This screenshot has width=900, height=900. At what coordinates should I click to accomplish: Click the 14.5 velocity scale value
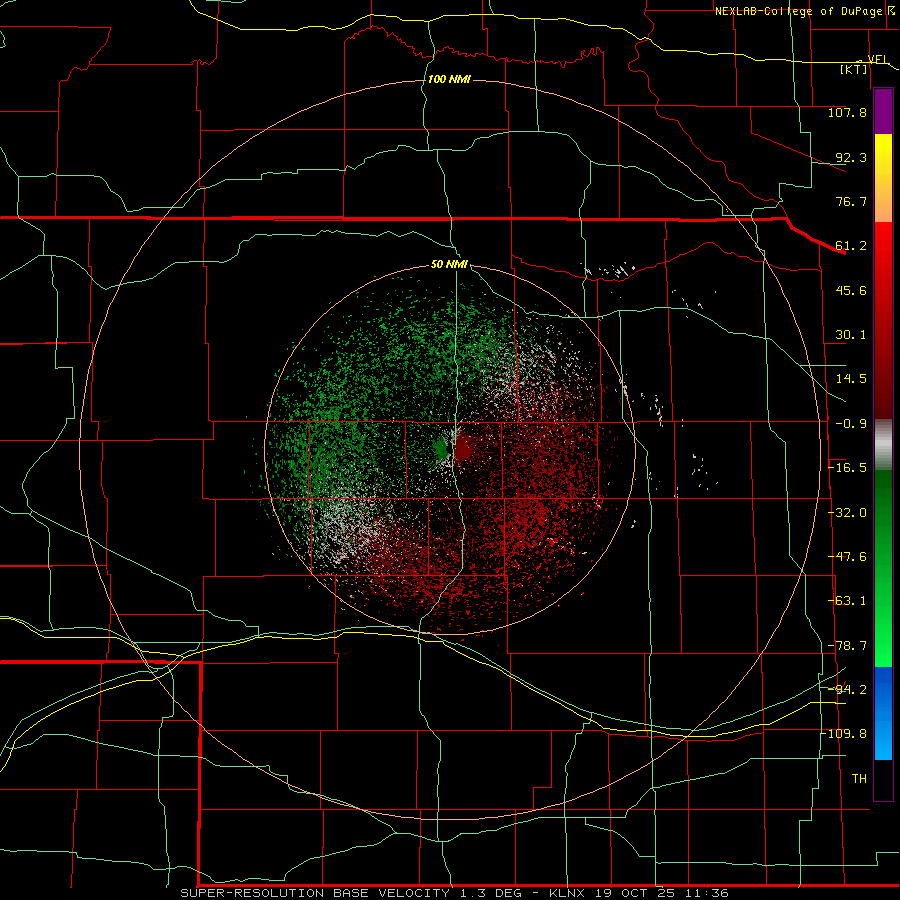pos(851,379)
